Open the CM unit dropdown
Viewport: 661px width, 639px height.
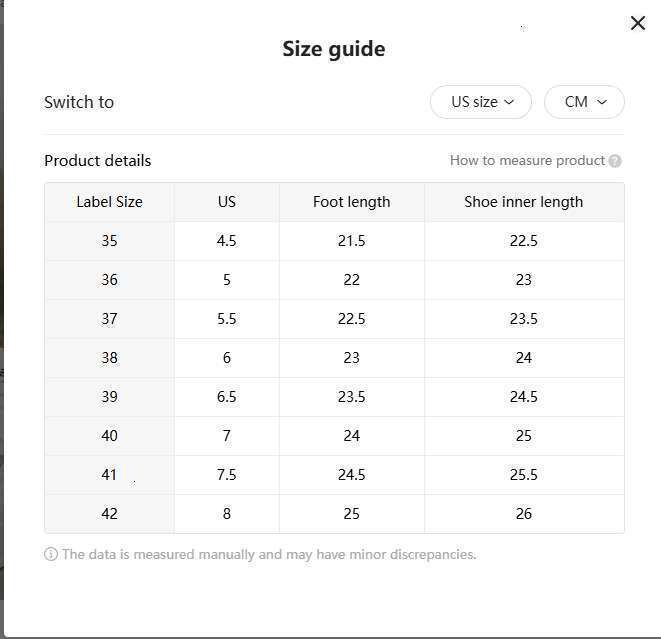click(x=584, y=102)
